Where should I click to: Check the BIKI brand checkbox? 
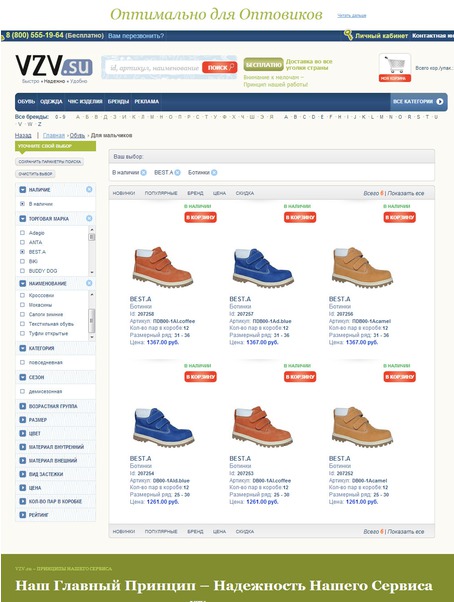[22, 261]
